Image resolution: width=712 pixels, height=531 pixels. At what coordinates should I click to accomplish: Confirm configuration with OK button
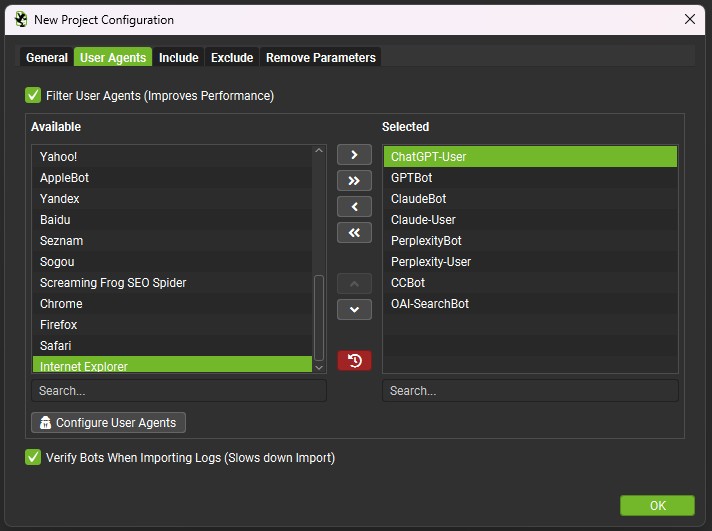pos(656,506)
